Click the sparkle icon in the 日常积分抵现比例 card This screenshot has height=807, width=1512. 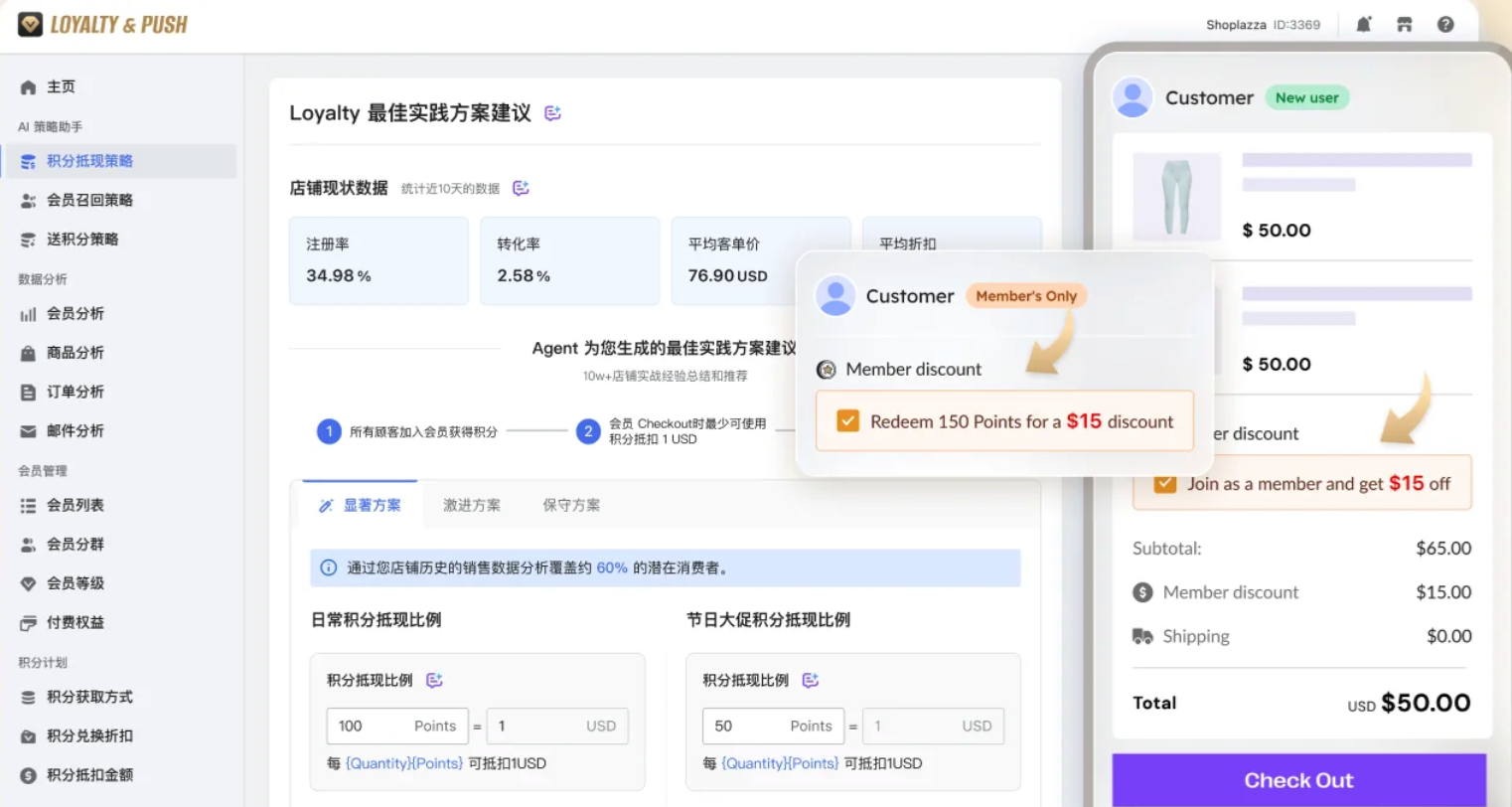click(433, 680)
